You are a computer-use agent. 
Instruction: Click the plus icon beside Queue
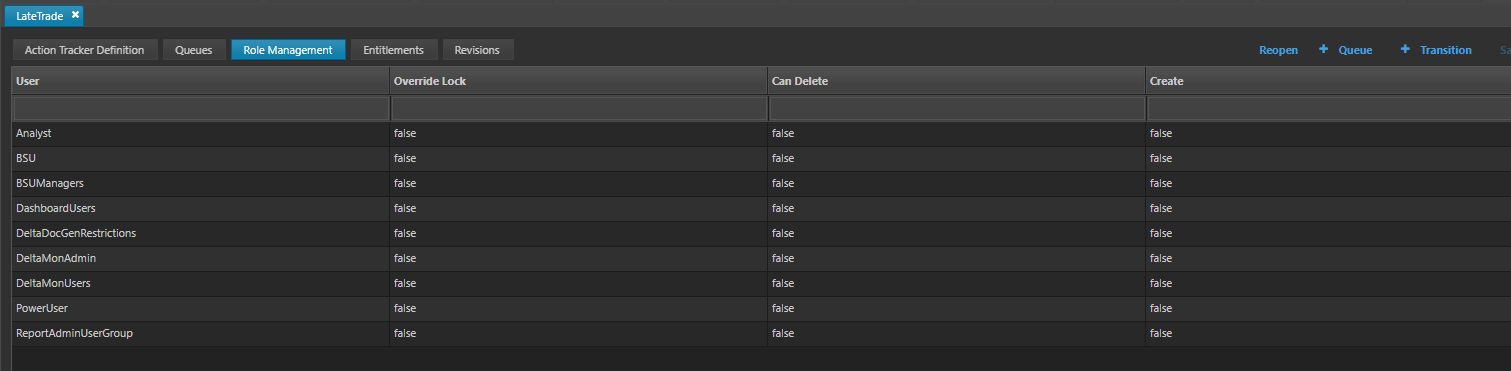(x=1323, y=49)
